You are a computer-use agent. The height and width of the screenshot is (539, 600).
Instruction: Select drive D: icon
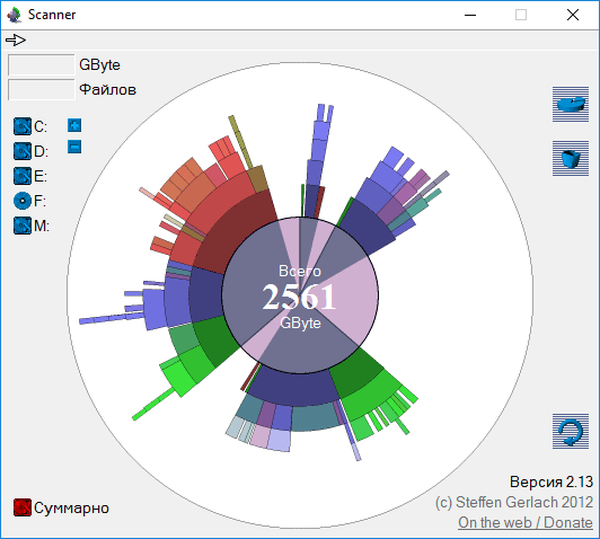click(x=23, y=152)
